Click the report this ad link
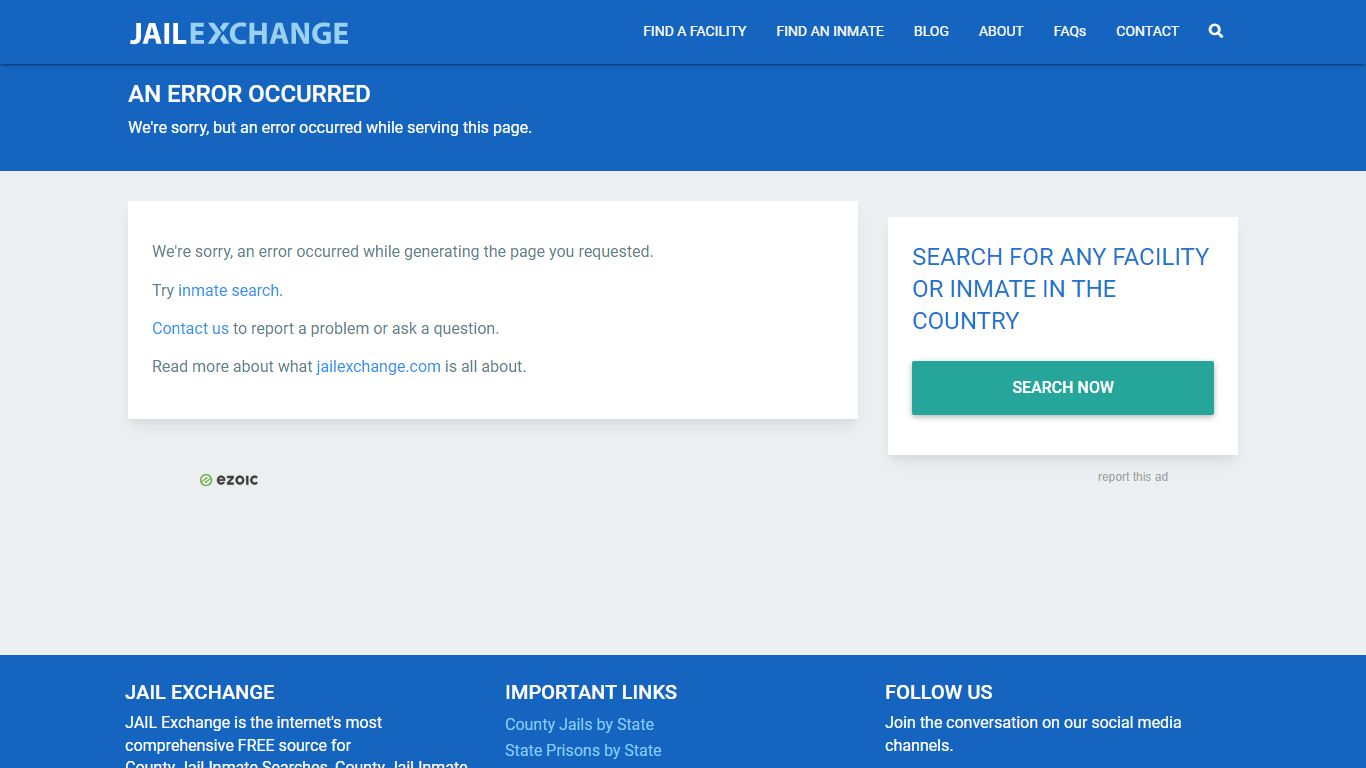This screenshot has width=1366, height=768. click(x=1133, y=477)
